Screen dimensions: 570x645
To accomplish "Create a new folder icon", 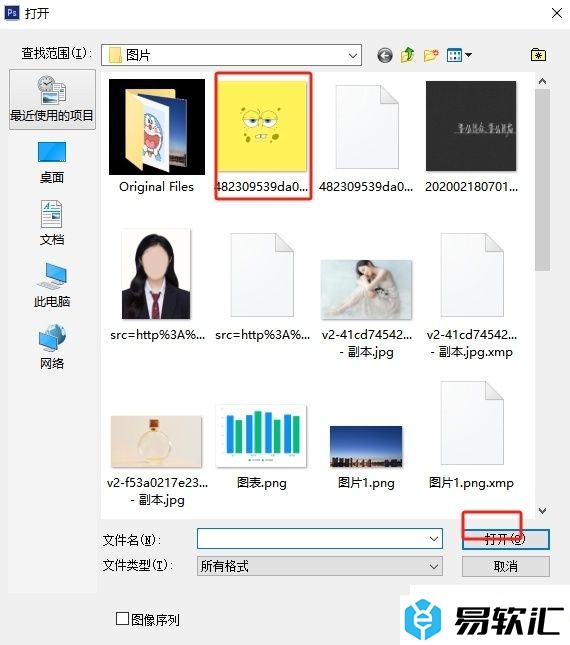I will (431, 55).
